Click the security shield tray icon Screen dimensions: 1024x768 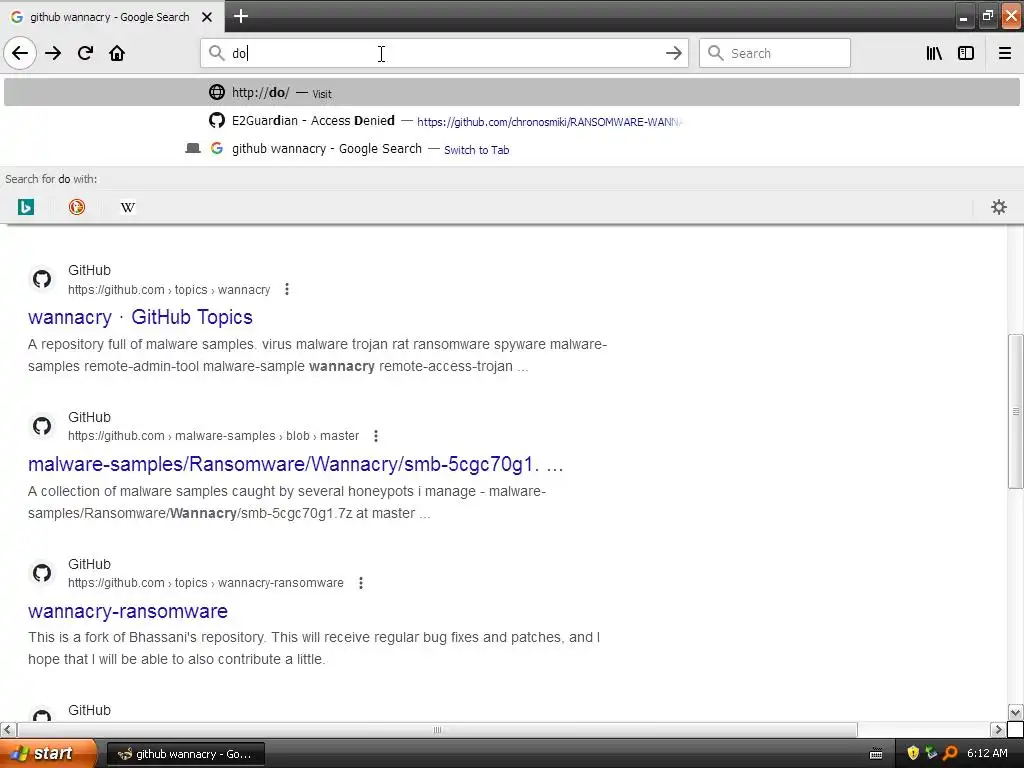(x=913, y=753)
